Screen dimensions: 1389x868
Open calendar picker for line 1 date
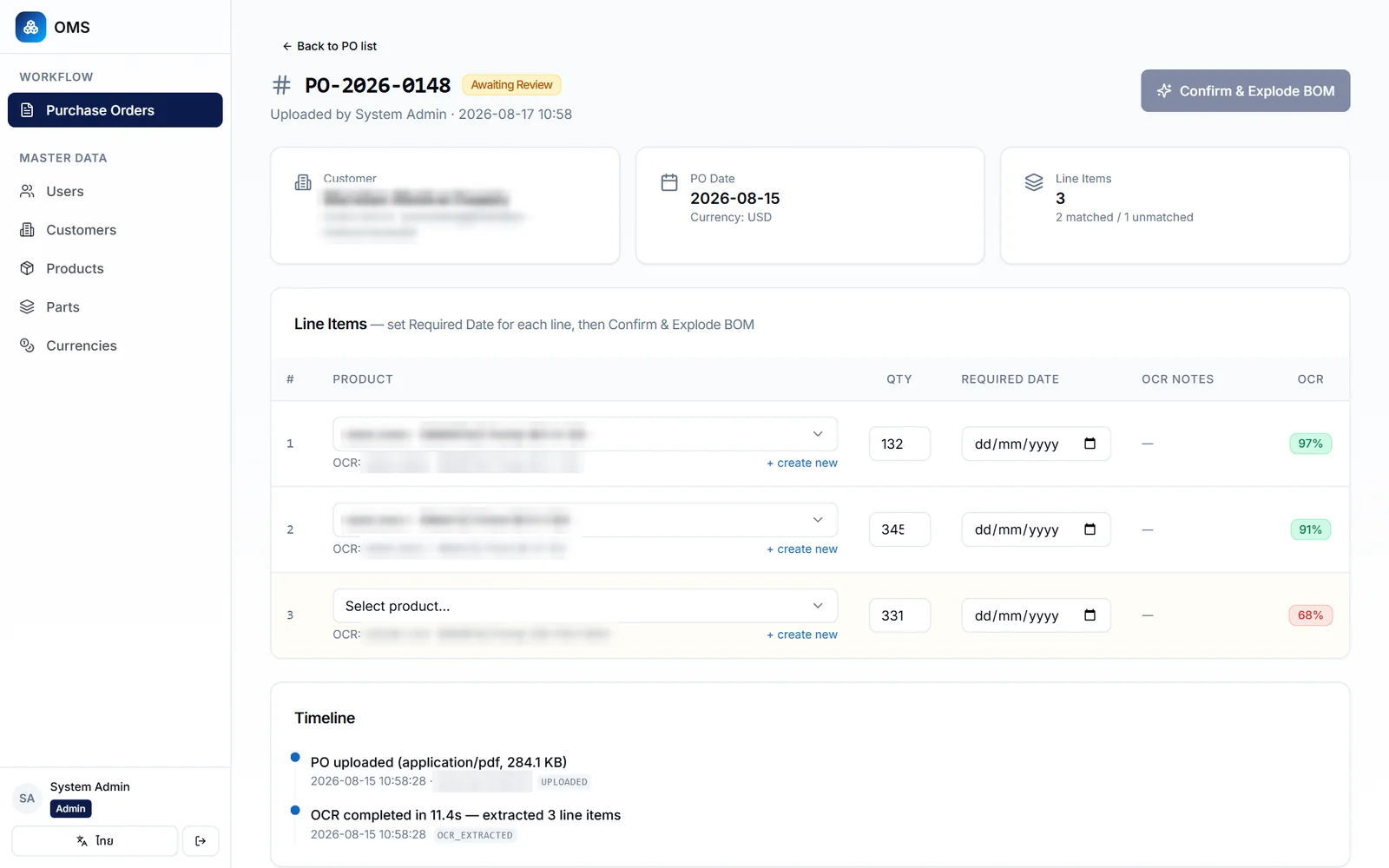pos(1090,444)
